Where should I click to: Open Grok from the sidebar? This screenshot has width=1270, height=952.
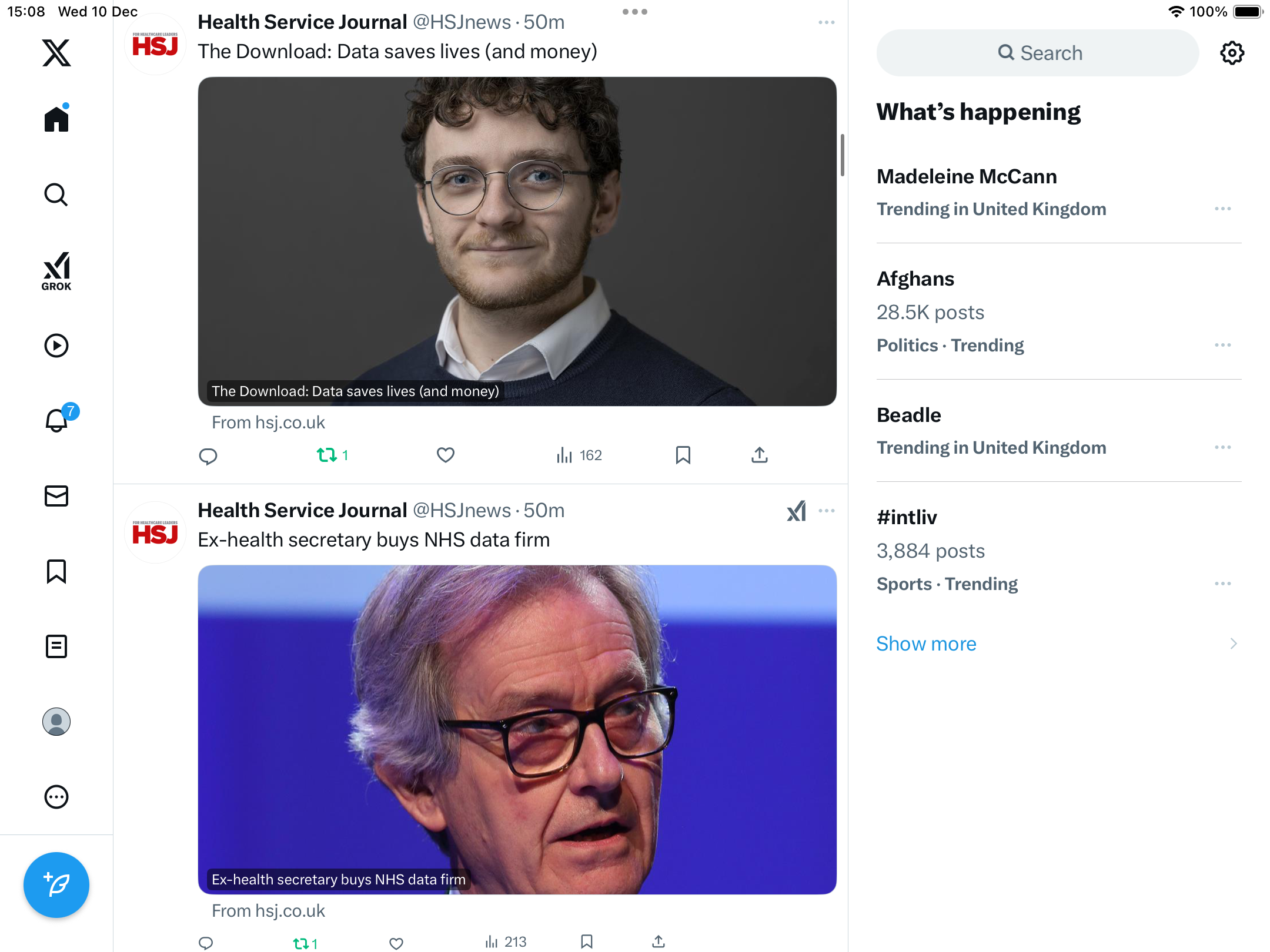(56, 271)
